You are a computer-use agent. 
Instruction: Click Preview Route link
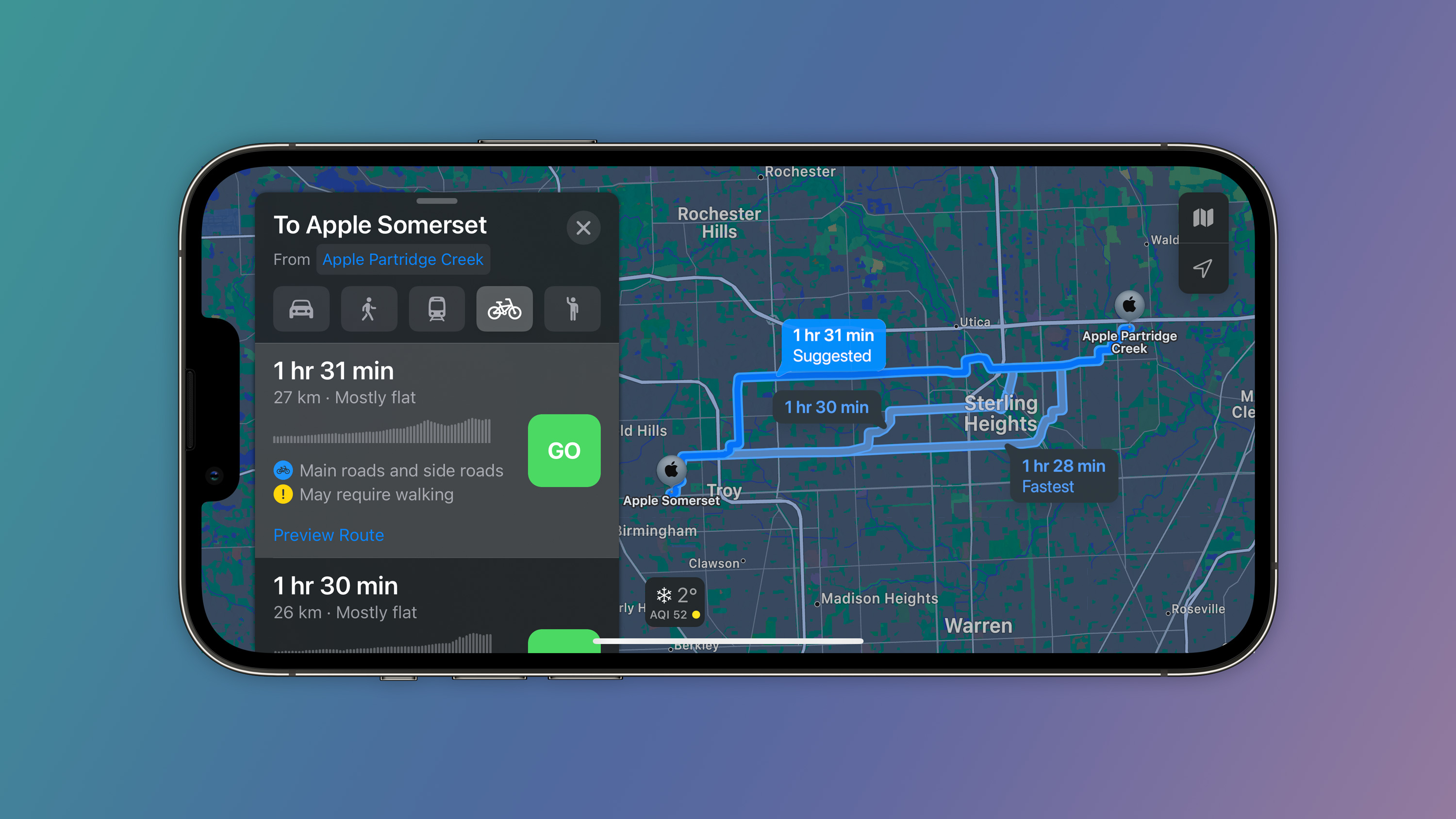click(x=330, y=535)
